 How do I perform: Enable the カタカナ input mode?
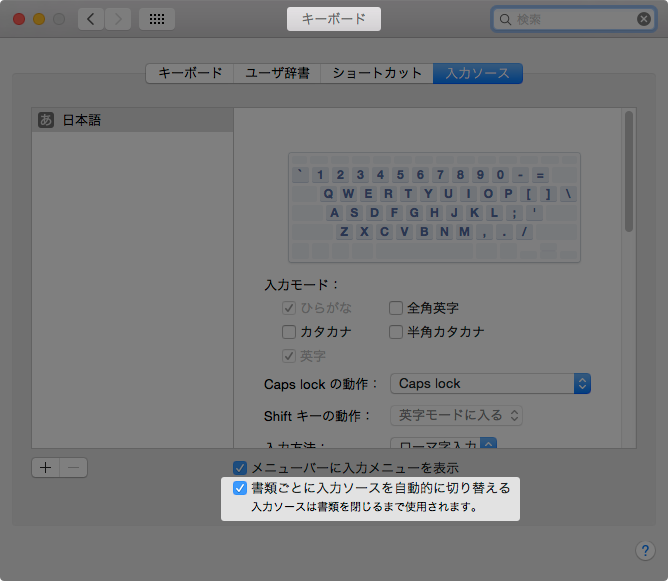289,332
